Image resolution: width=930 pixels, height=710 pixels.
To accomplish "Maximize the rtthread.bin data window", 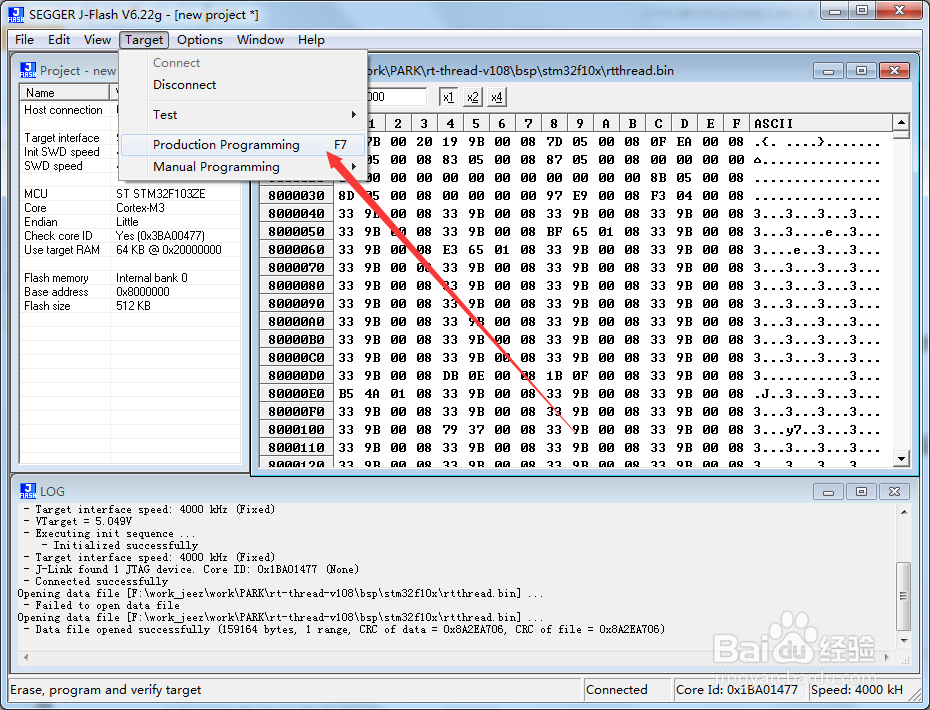I will [861, 71].
